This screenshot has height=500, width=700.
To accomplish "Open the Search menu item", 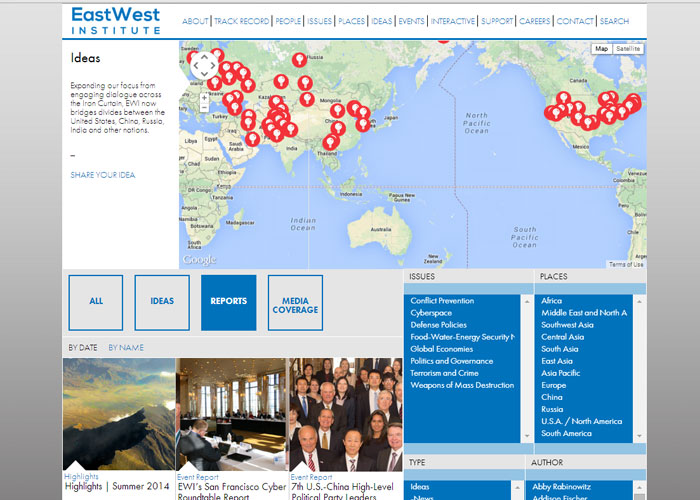I will (x=614, y=21).
